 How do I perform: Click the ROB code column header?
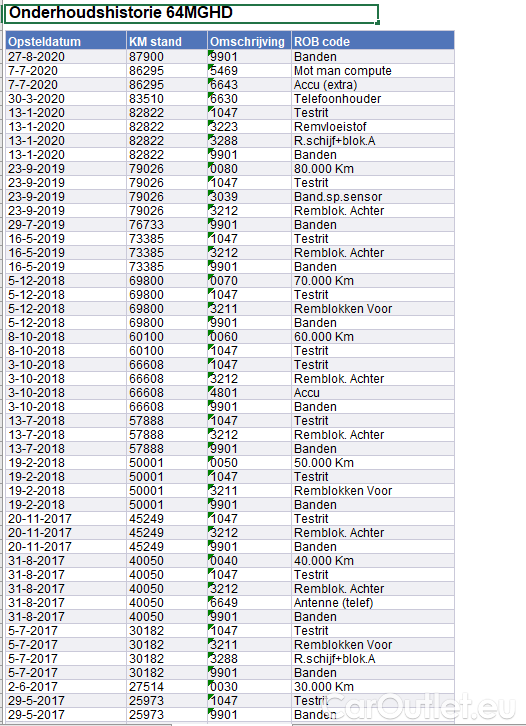(x=373, y=41)
